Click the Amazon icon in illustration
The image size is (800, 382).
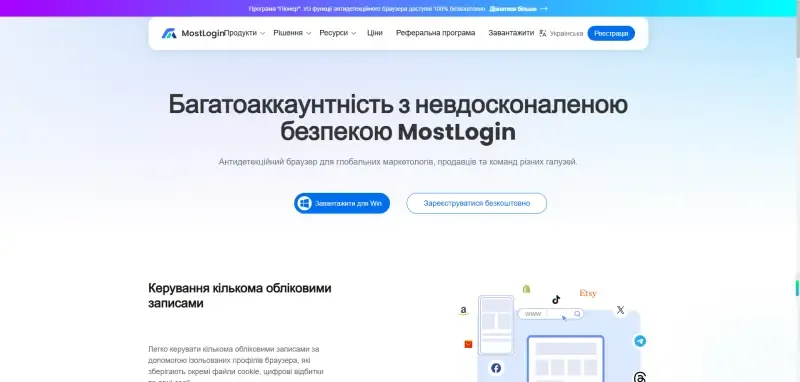pos(463,310)
